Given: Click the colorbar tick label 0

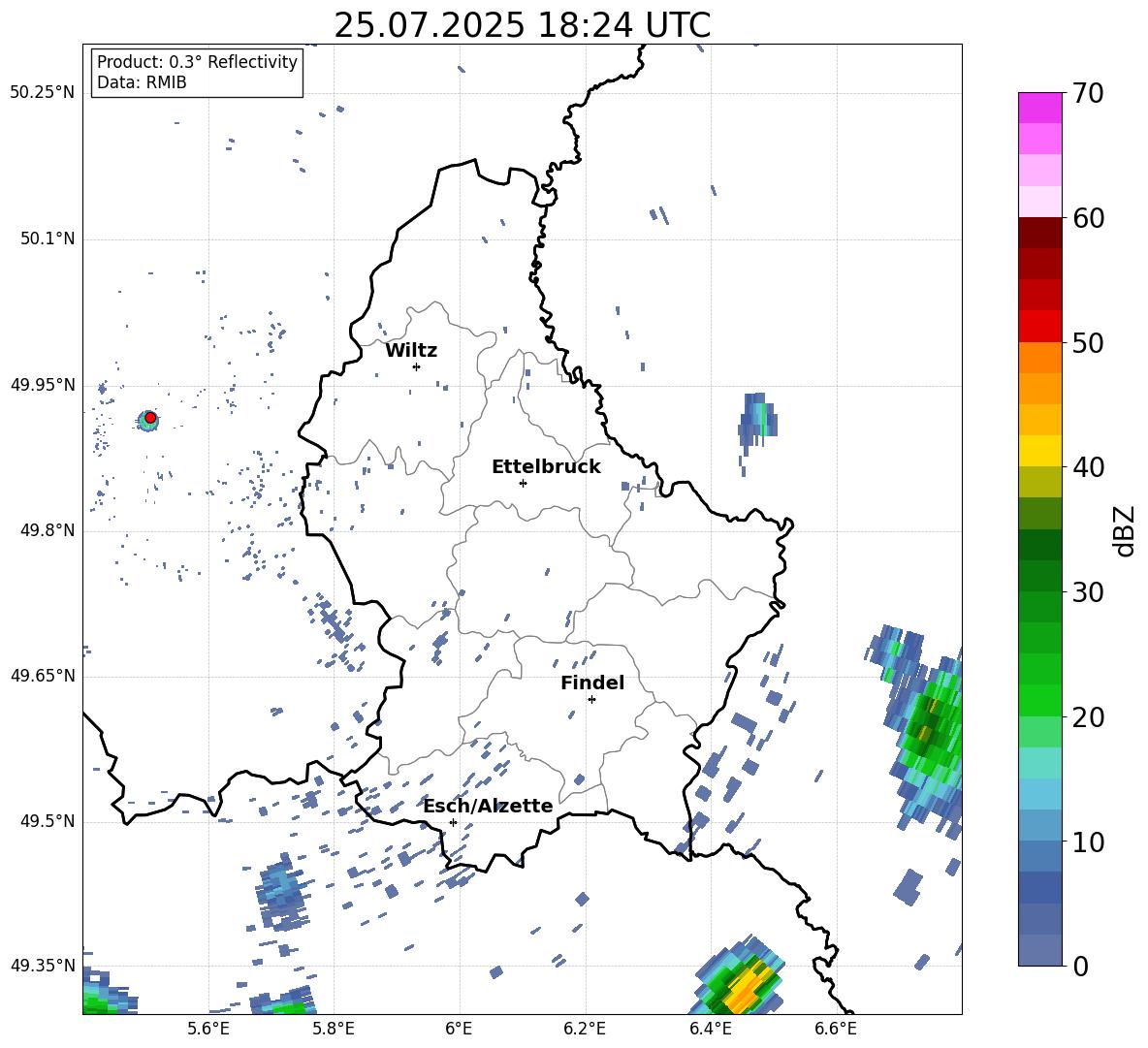Looking at the screenshot, I should coord(1080,966).
